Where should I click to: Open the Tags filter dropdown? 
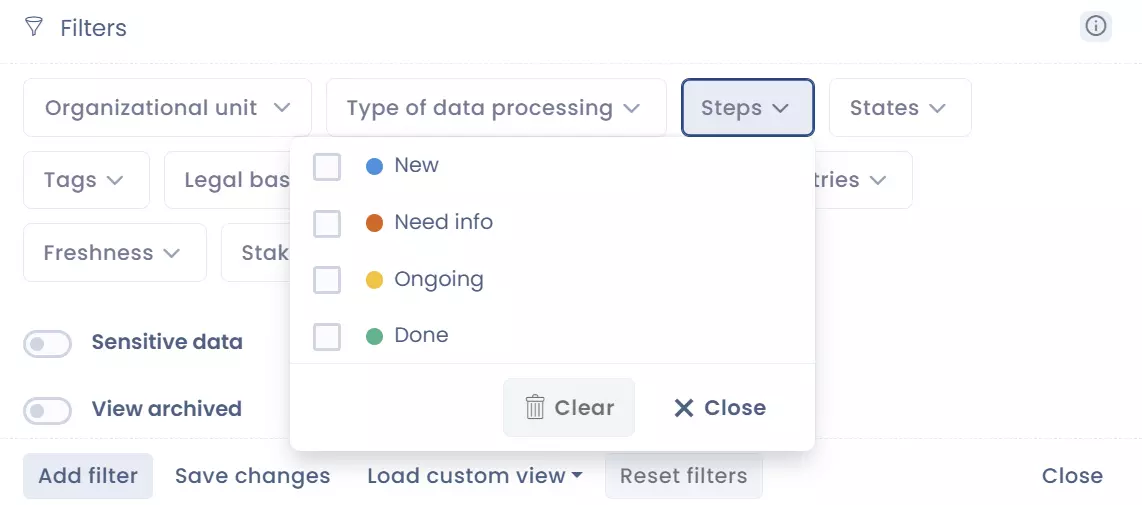pyautogui.click(x=85, y=180)
